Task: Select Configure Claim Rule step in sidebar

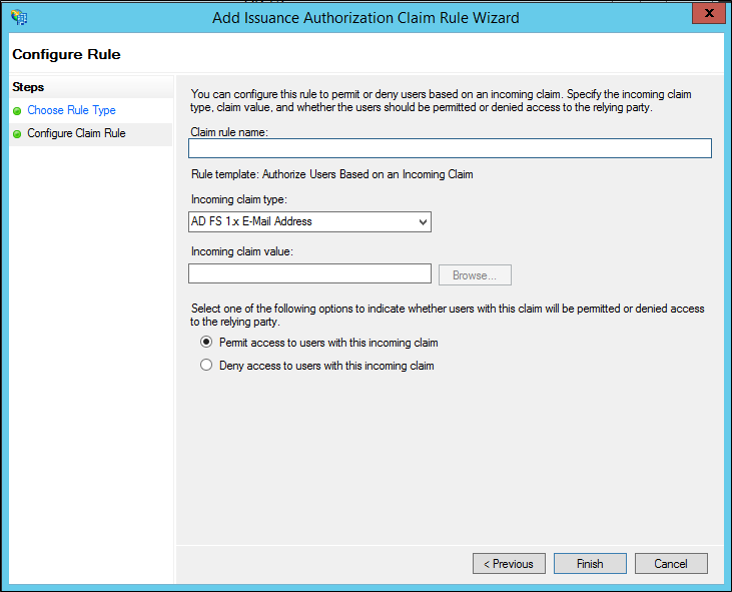Action: 77,134
